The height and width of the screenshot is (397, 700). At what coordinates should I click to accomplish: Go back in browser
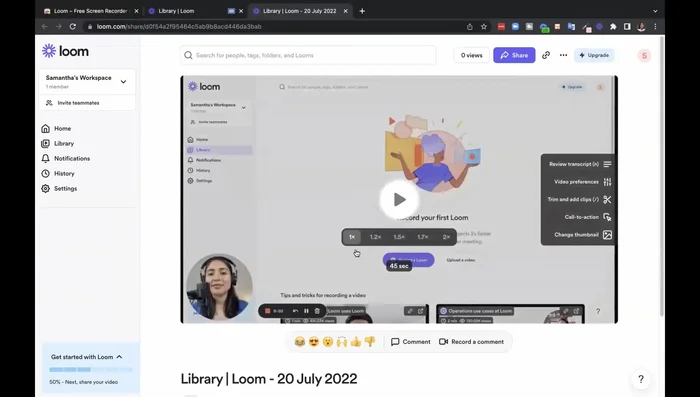click(x=45, y=27)
